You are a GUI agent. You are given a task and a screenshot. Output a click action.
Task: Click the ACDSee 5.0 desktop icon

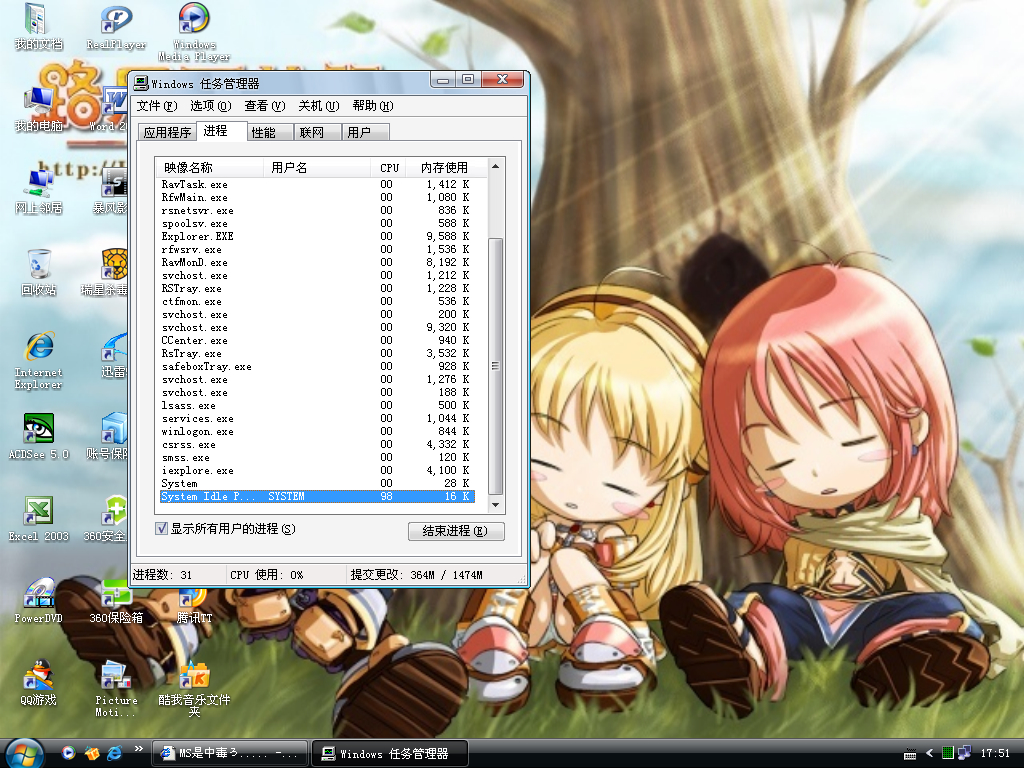click(x=39, y=429)
